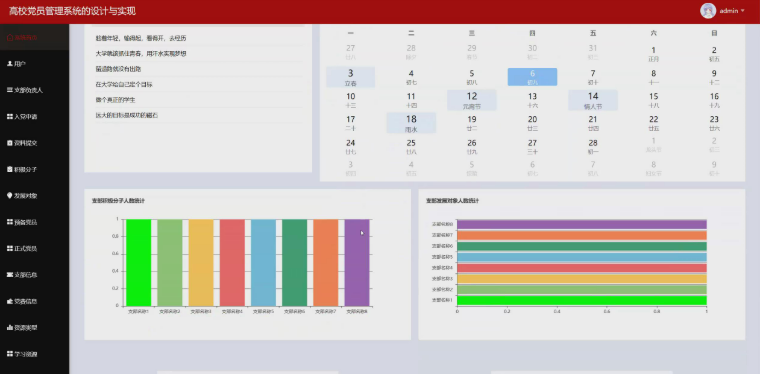Pick calendar date 13 十六
The width and height of the screenshot is (760, 374).
(532, 100)
